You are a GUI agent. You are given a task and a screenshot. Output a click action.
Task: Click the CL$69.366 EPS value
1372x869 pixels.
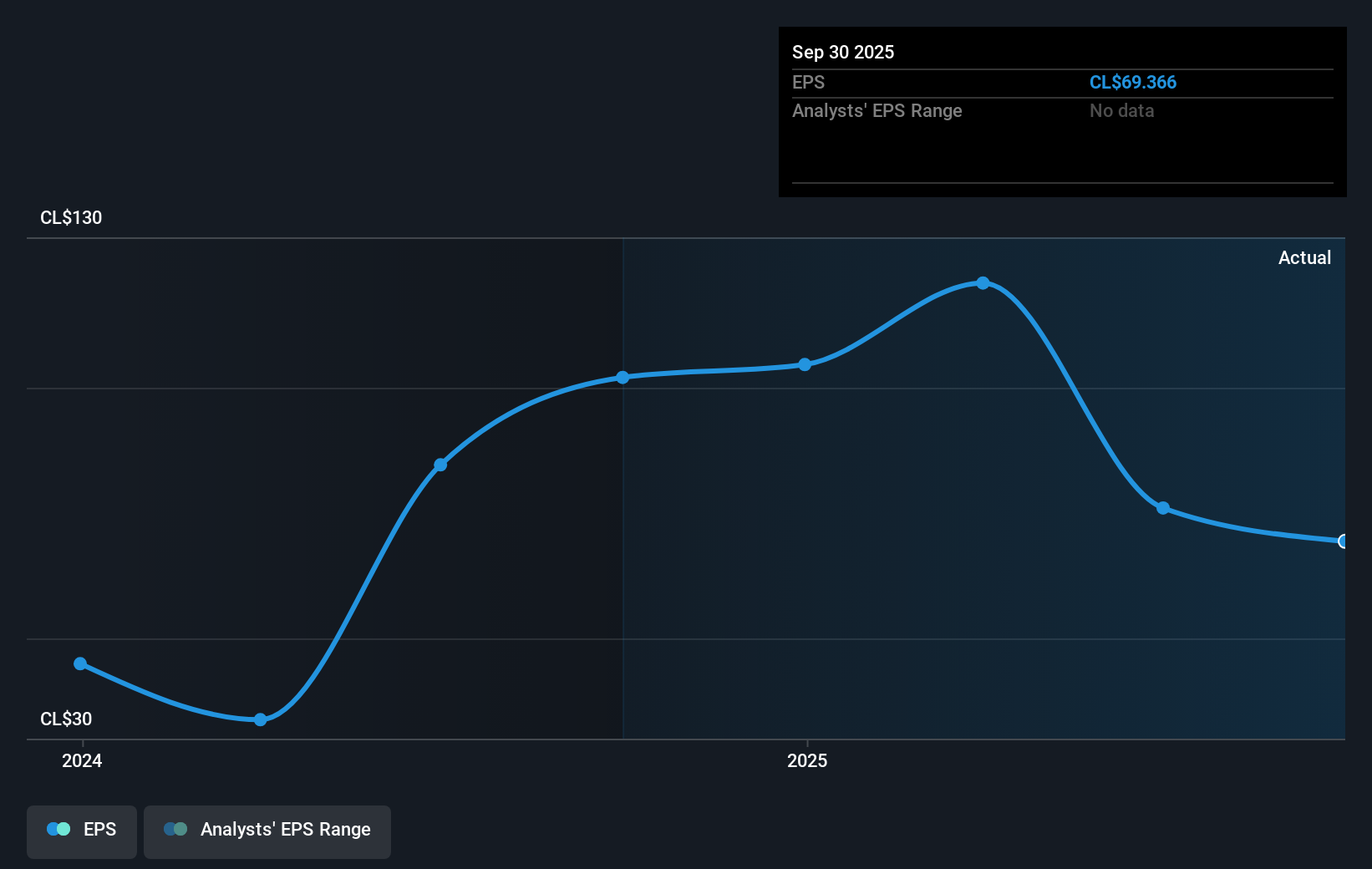(x=1133, y=82)
